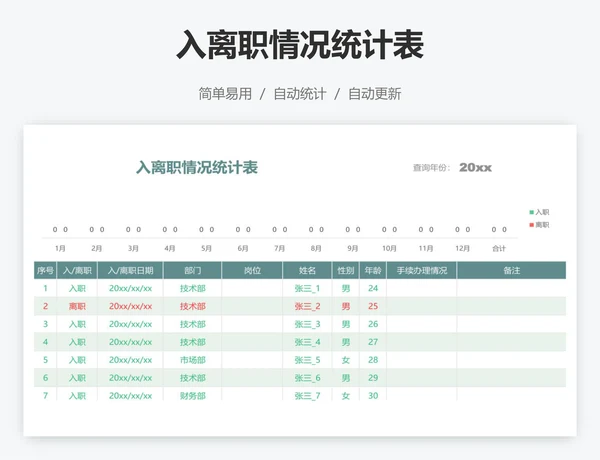600x460 pixels.
Task: Click the 8月 chart axis label
Action: pos(316,248)
